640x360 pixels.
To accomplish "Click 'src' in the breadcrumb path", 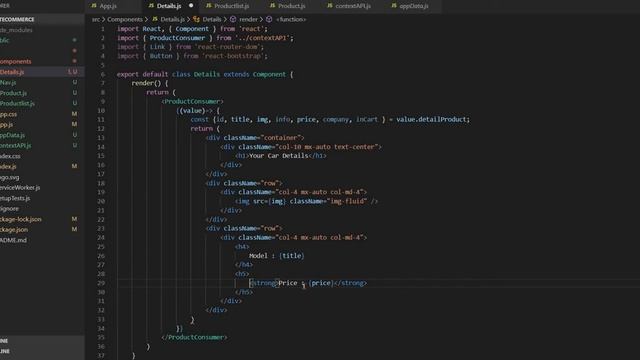I will pyautogui.click(x=96, y=19).
